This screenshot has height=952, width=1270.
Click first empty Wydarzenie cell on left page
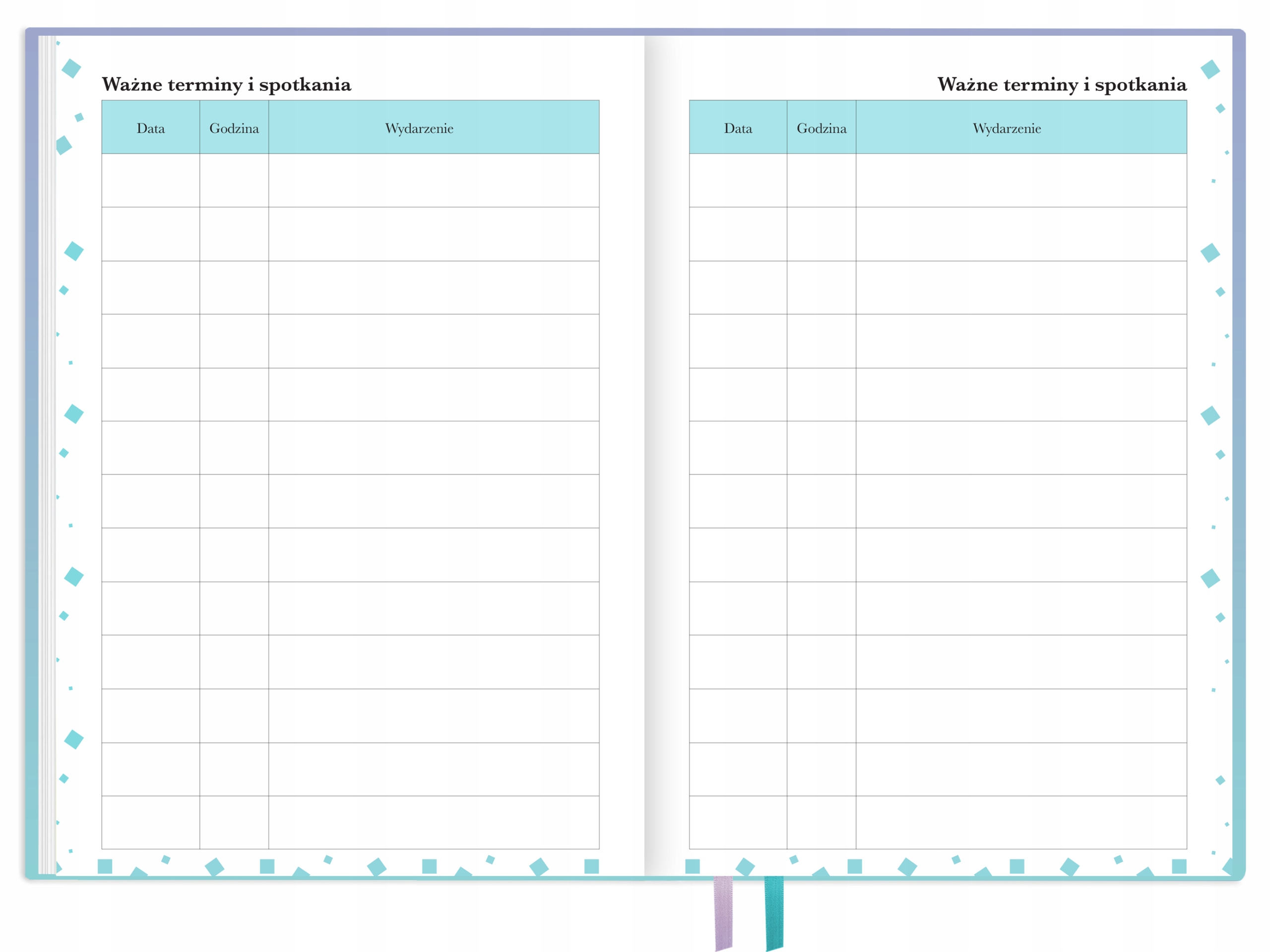[x=434, y=180]
